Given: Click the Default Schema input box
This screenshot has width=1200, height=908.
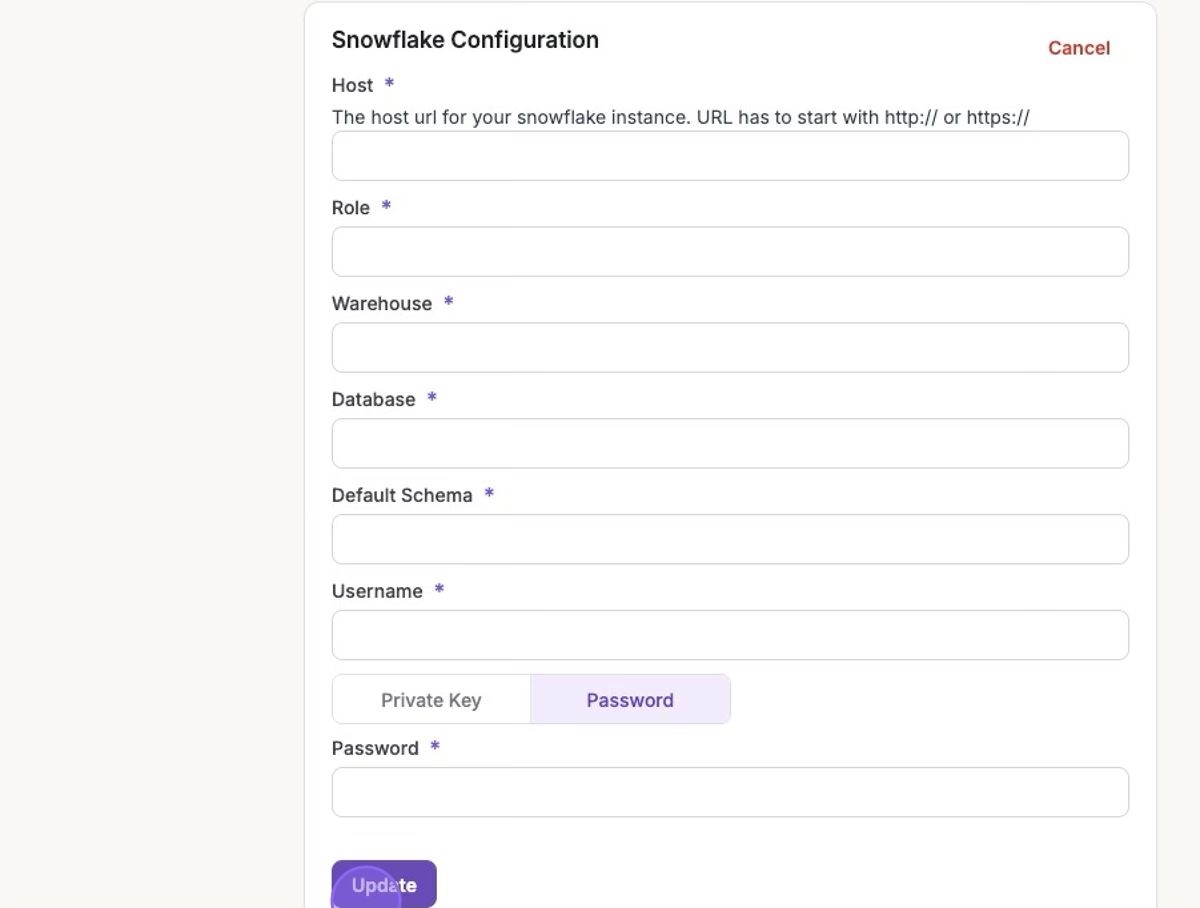Looking at the screenshot, I should tap(730, 540).
